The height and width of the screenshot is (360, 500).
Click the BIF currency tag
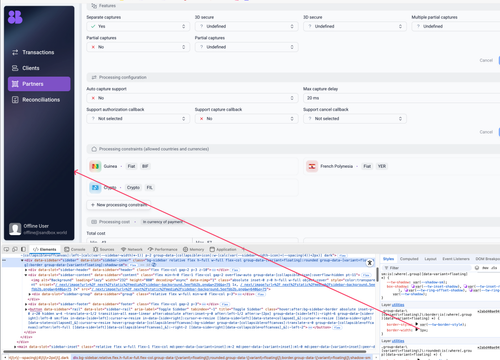pos(145,166)
